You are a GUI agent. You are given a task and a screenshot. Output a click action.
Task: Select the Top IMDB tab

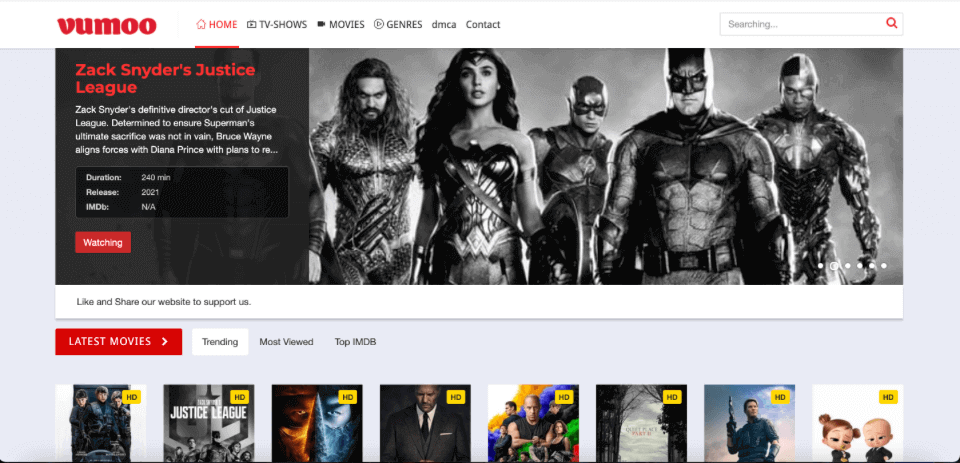point(355,342)
